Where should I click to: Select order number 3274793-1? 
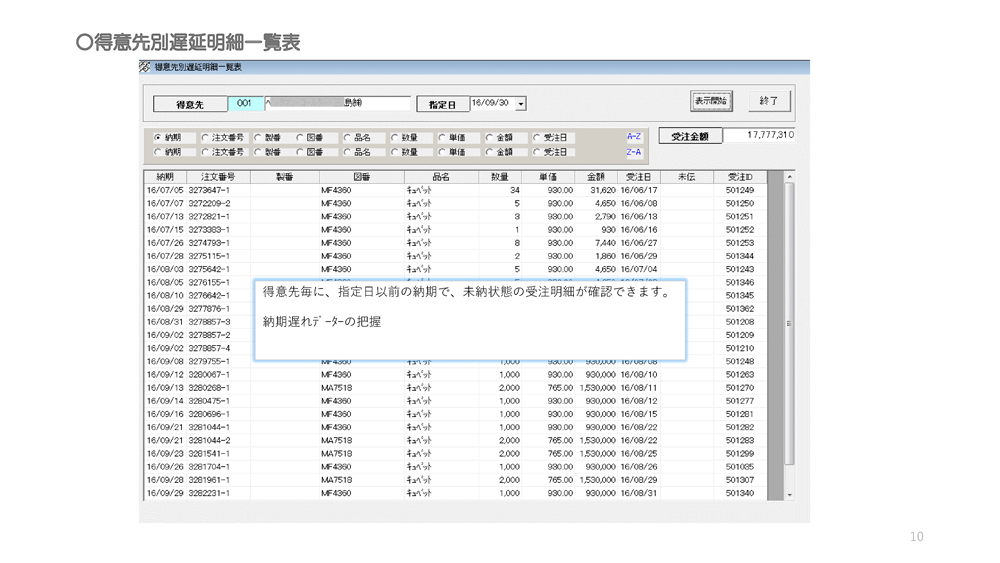tap(209, 243)
